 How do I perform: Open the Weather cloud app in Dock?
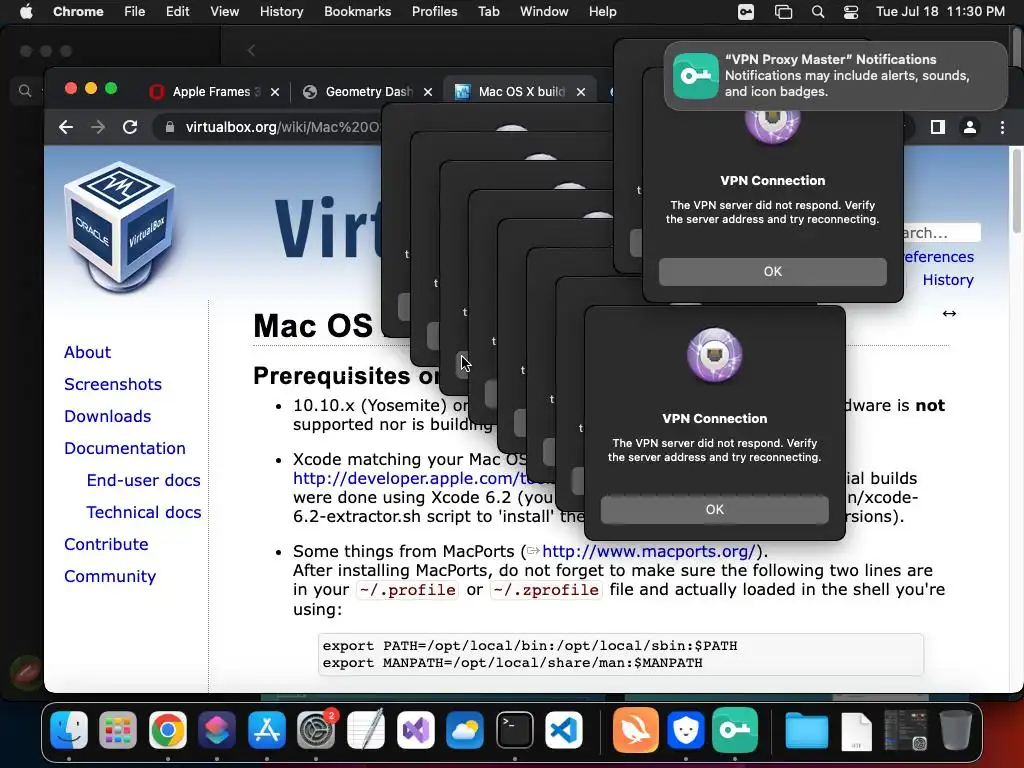[465, 729]
